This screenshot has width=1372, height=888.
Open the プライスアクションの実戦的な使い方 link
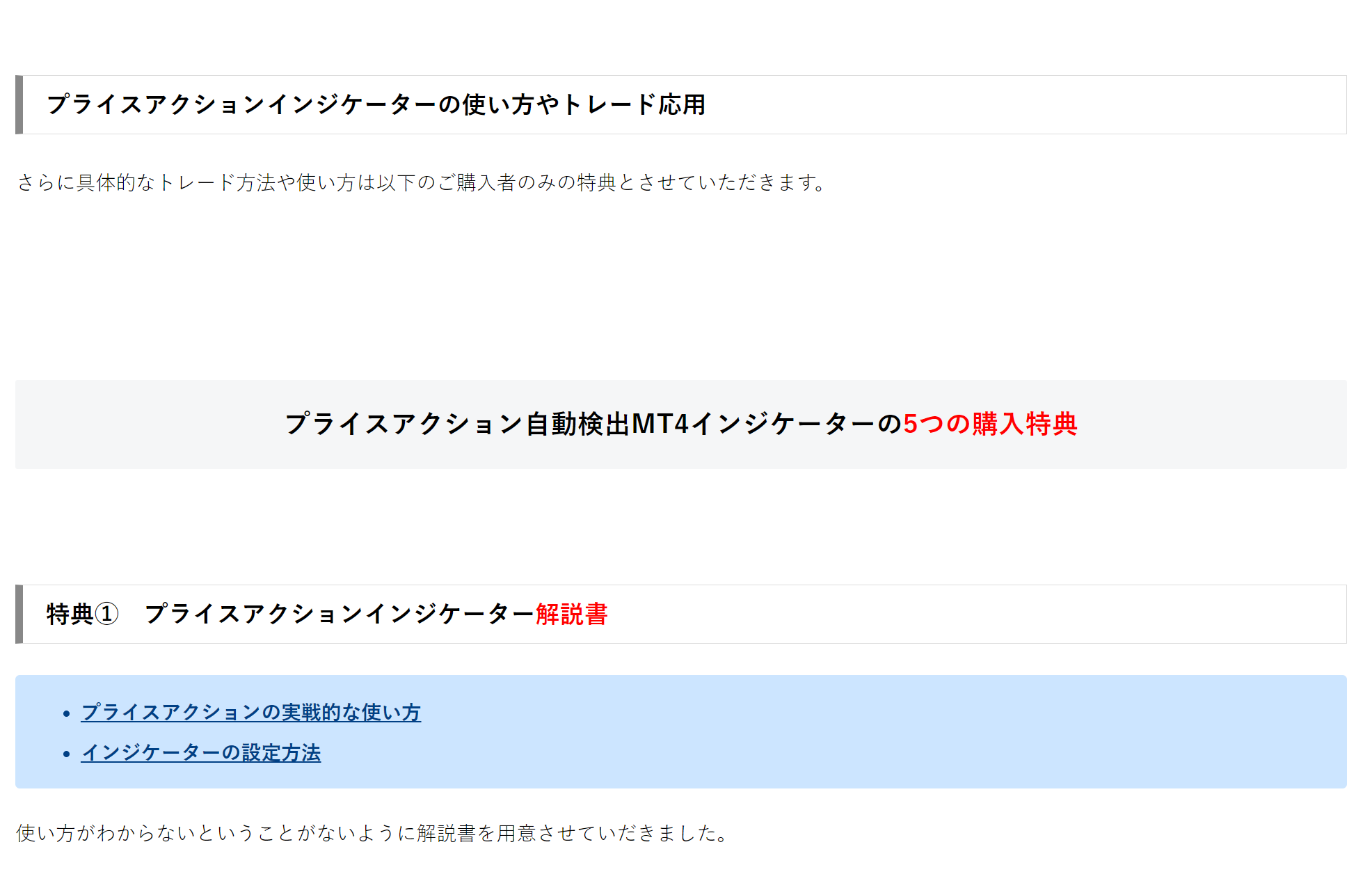click(x=250, y=713)
